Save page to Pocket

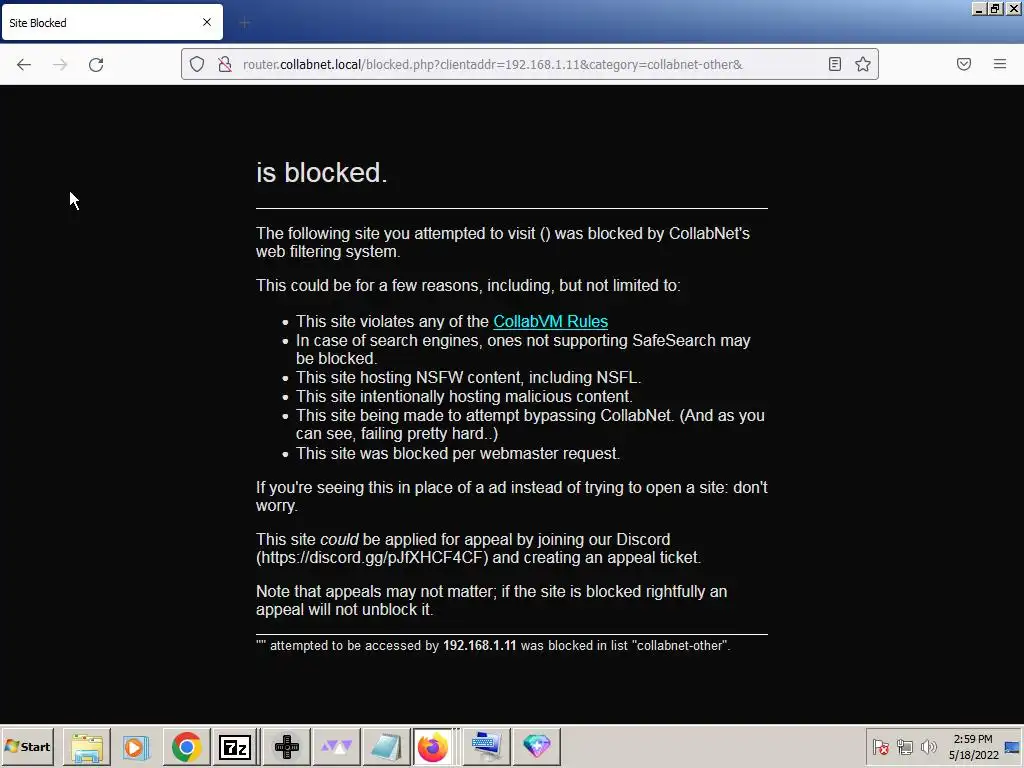[x=964, y=64]
